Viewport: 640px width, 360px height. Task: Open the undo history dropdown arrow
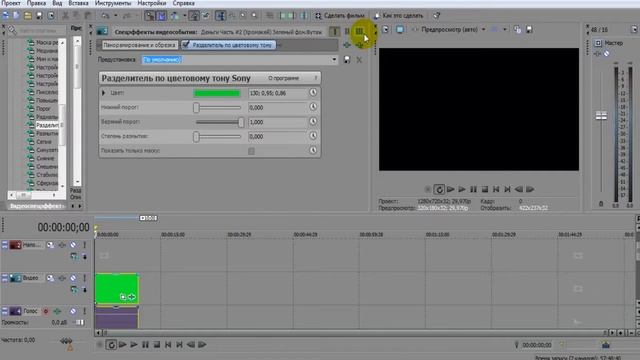tap(116, 16)
